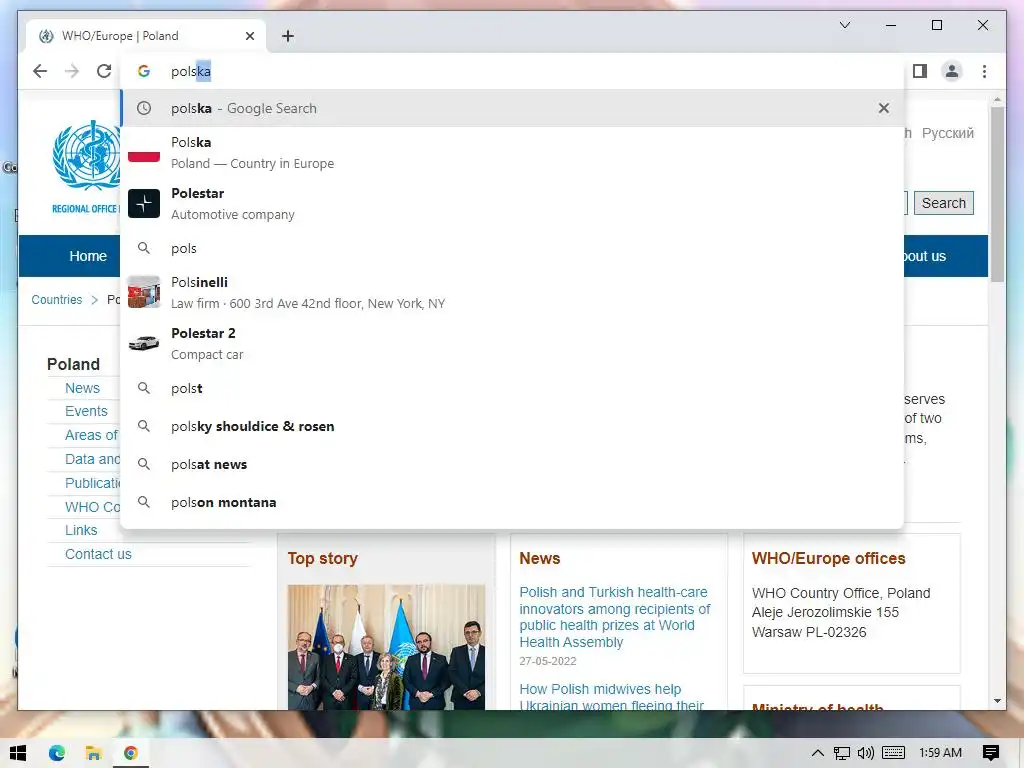Open the Countries breadcrumb link
This screenshot has width=1024, height=768.
57,300
